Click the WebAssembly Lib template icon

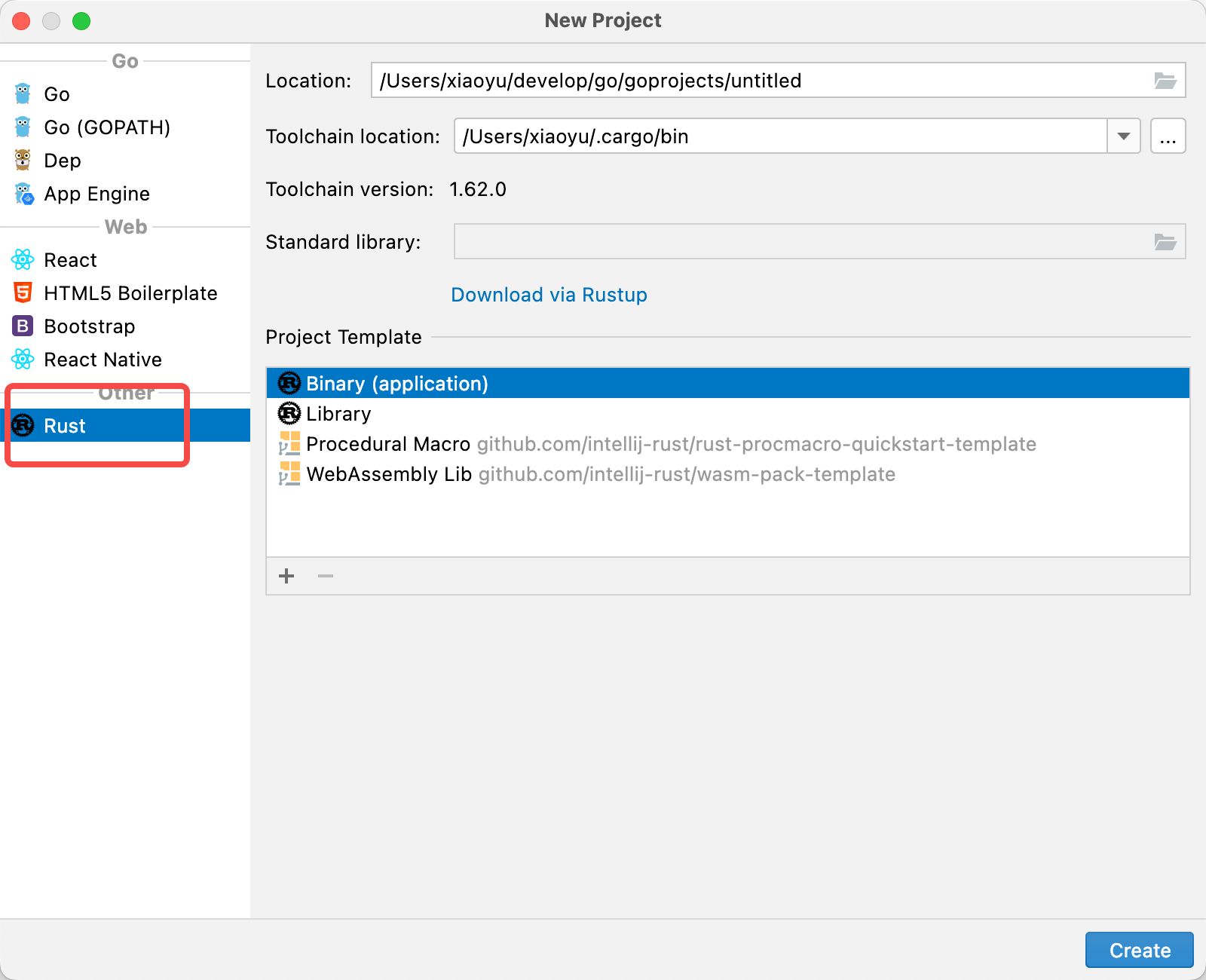tap(289, 473)
